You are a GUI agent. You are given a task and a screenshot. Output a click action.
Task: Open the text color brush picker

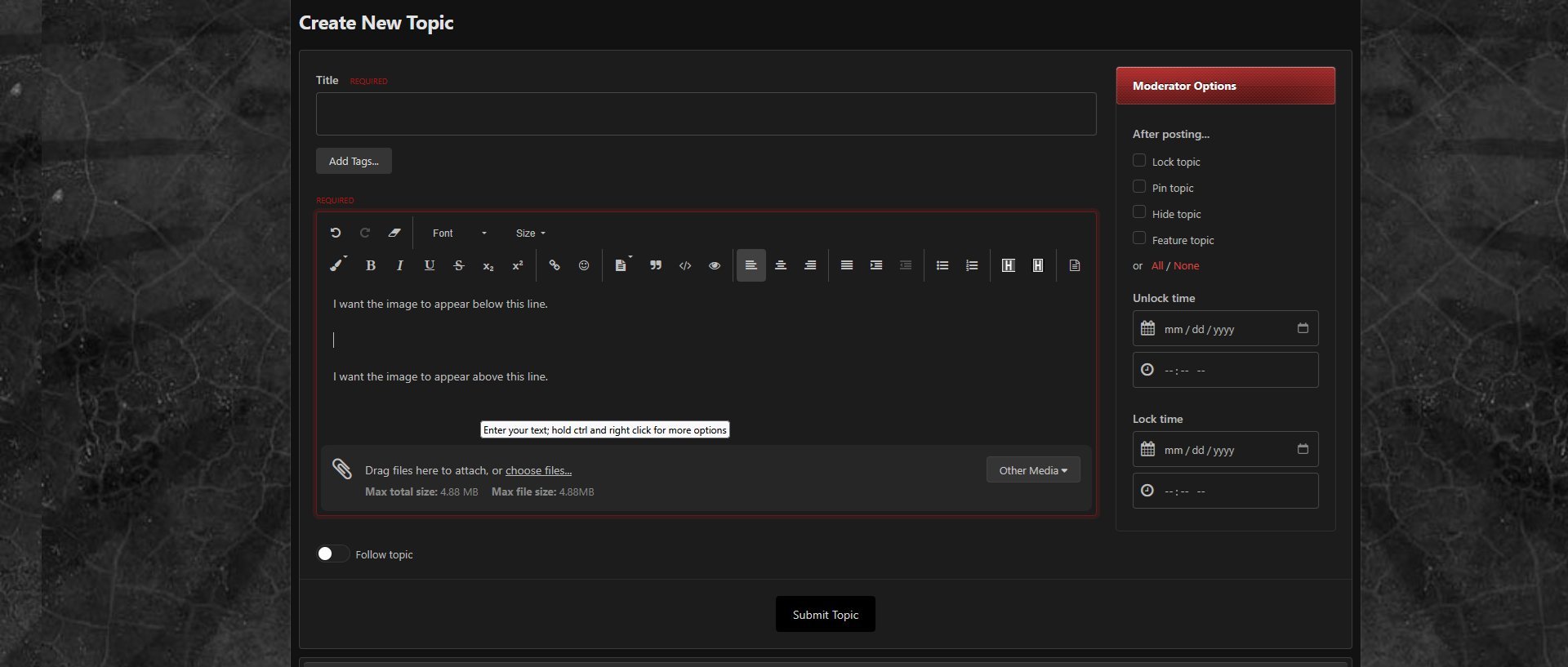336,265
